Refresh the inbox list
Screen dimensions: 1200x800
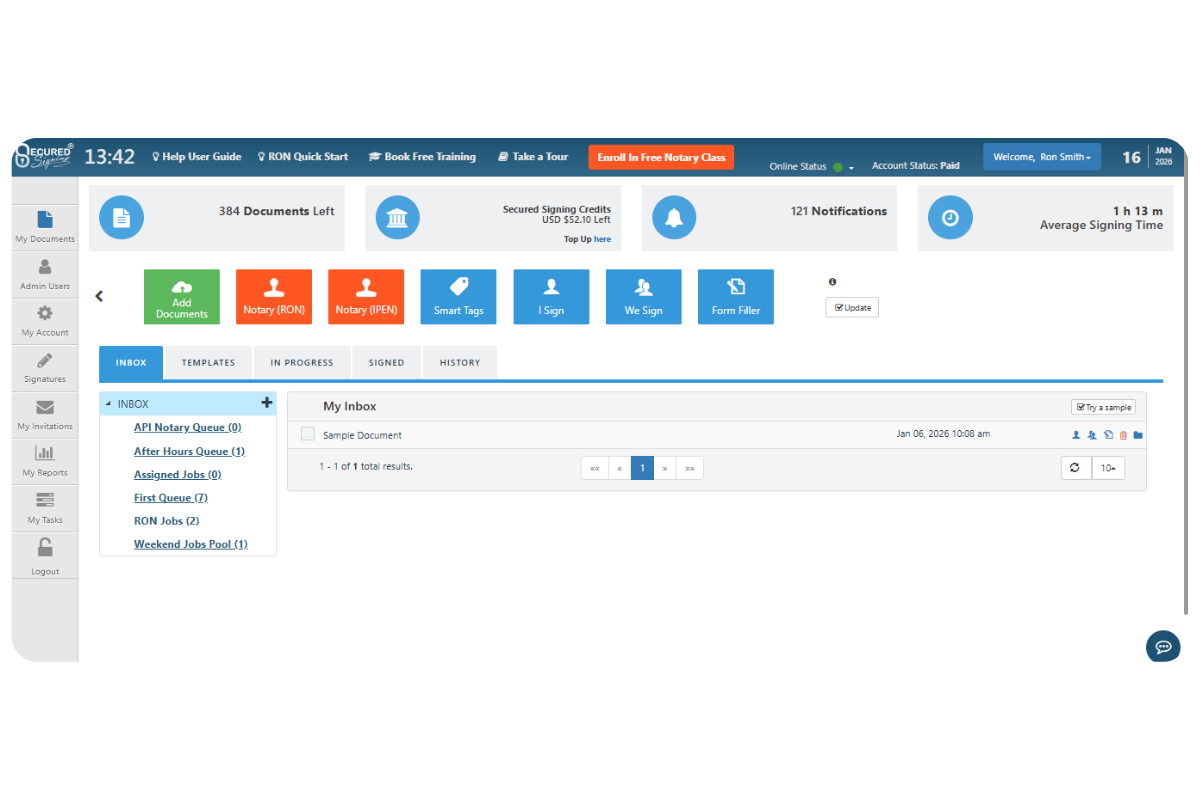pyautogui.click(x=1075, y=468)
